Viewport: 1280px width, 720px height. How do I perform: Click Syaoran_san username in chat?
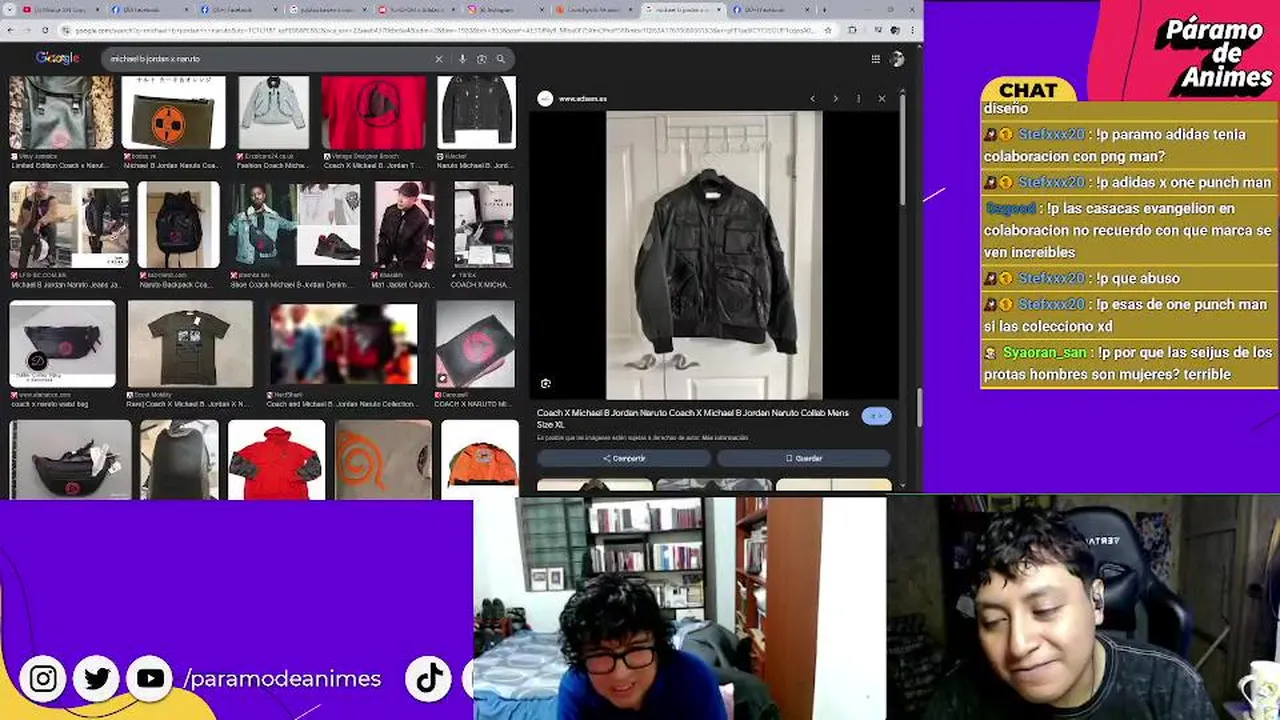1044,353
